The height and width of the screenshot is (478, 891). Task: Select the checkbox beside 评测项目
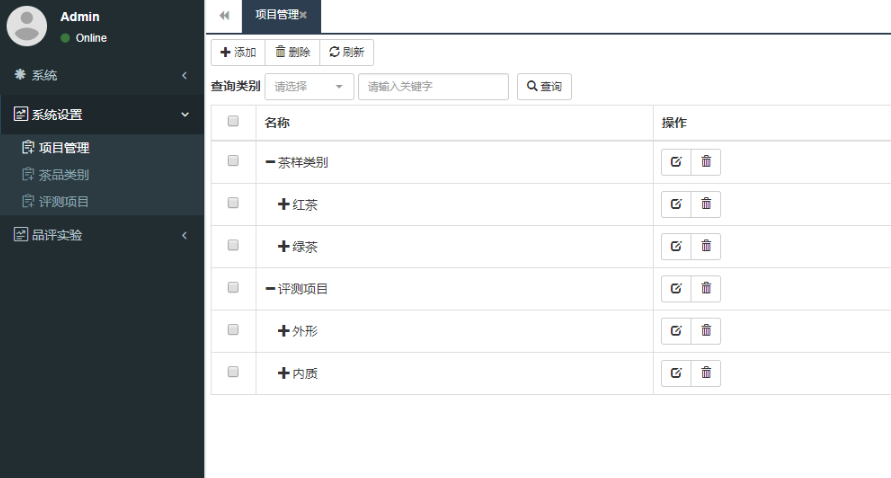pyautogui.click(x=233, y=288)
